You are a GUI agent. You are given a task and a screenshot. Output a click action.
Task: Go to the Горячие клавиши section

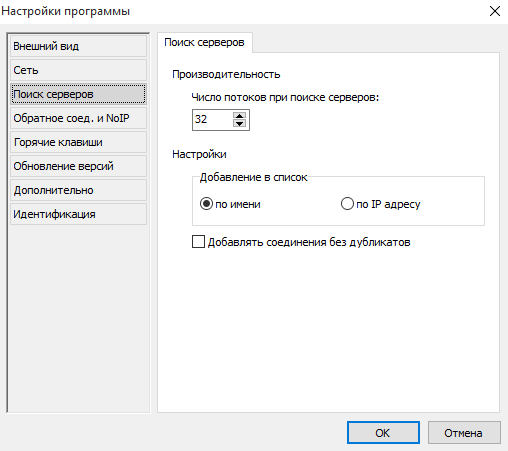[x=78, y=142]
